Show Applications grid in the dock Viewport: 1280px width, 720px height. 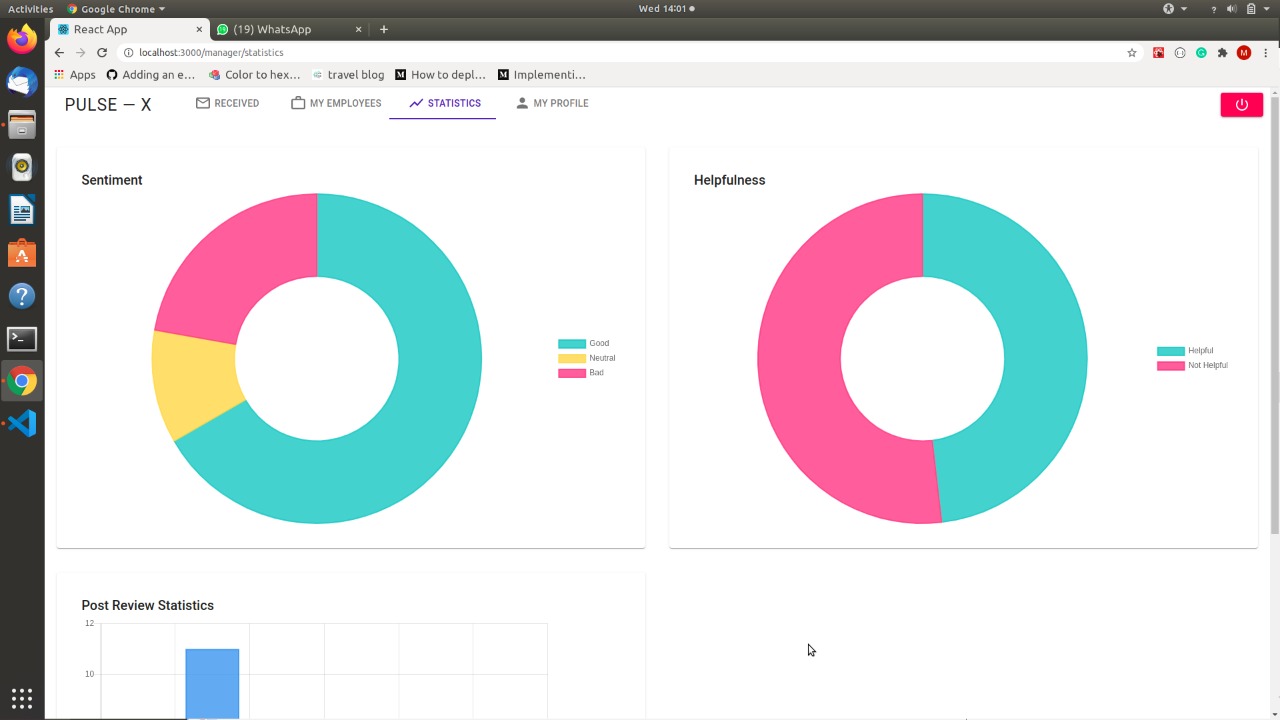22,698
